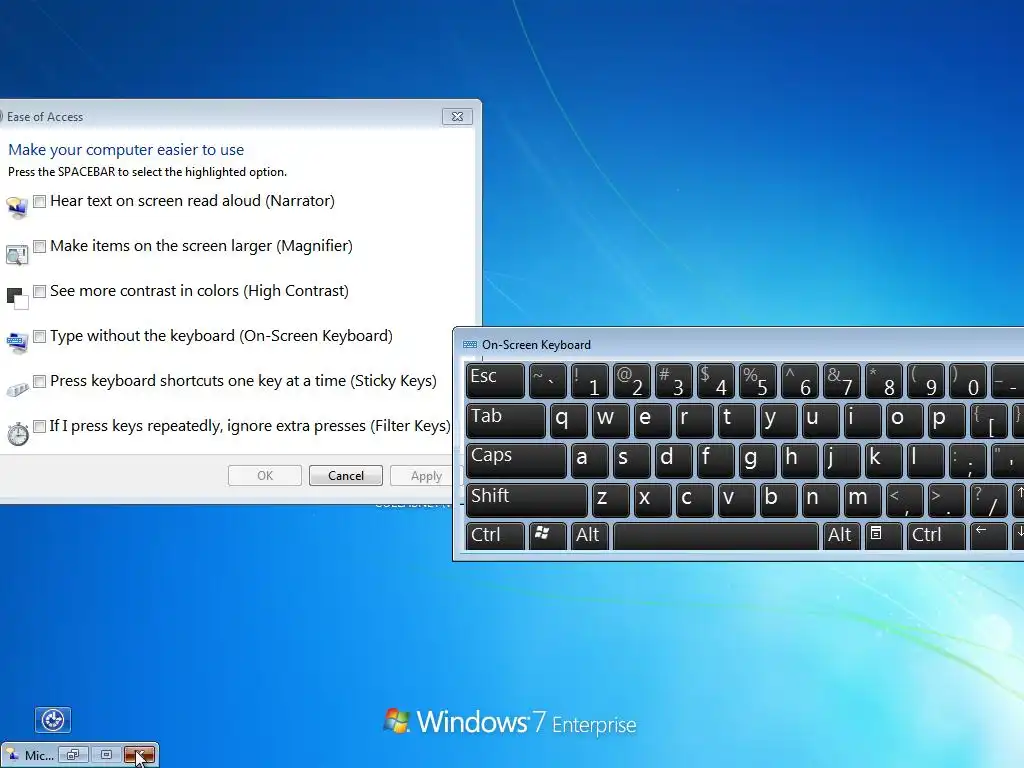Check Type without the keyboard (On-Screen Keyboard)

point(40,336)
